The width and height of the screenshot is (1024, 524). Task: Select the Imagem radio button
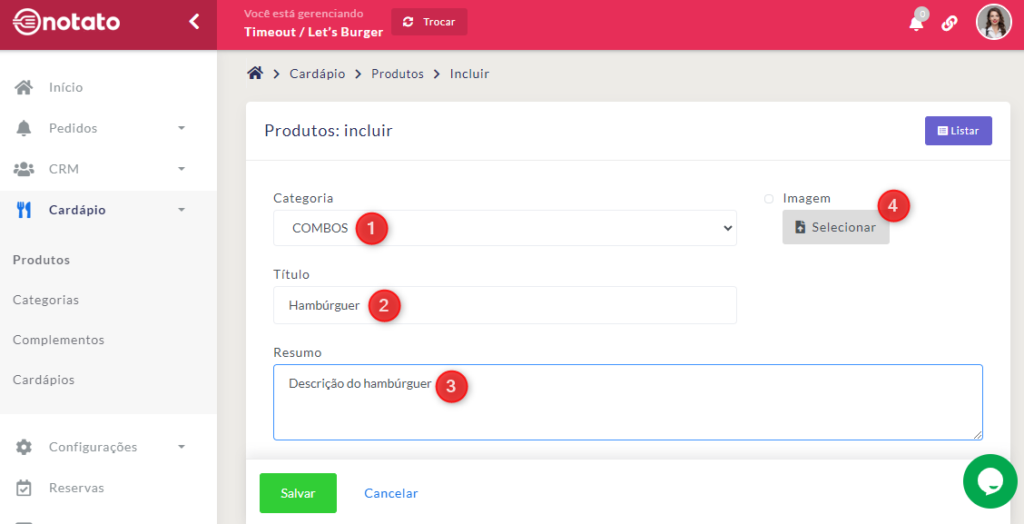click(769, 199)
